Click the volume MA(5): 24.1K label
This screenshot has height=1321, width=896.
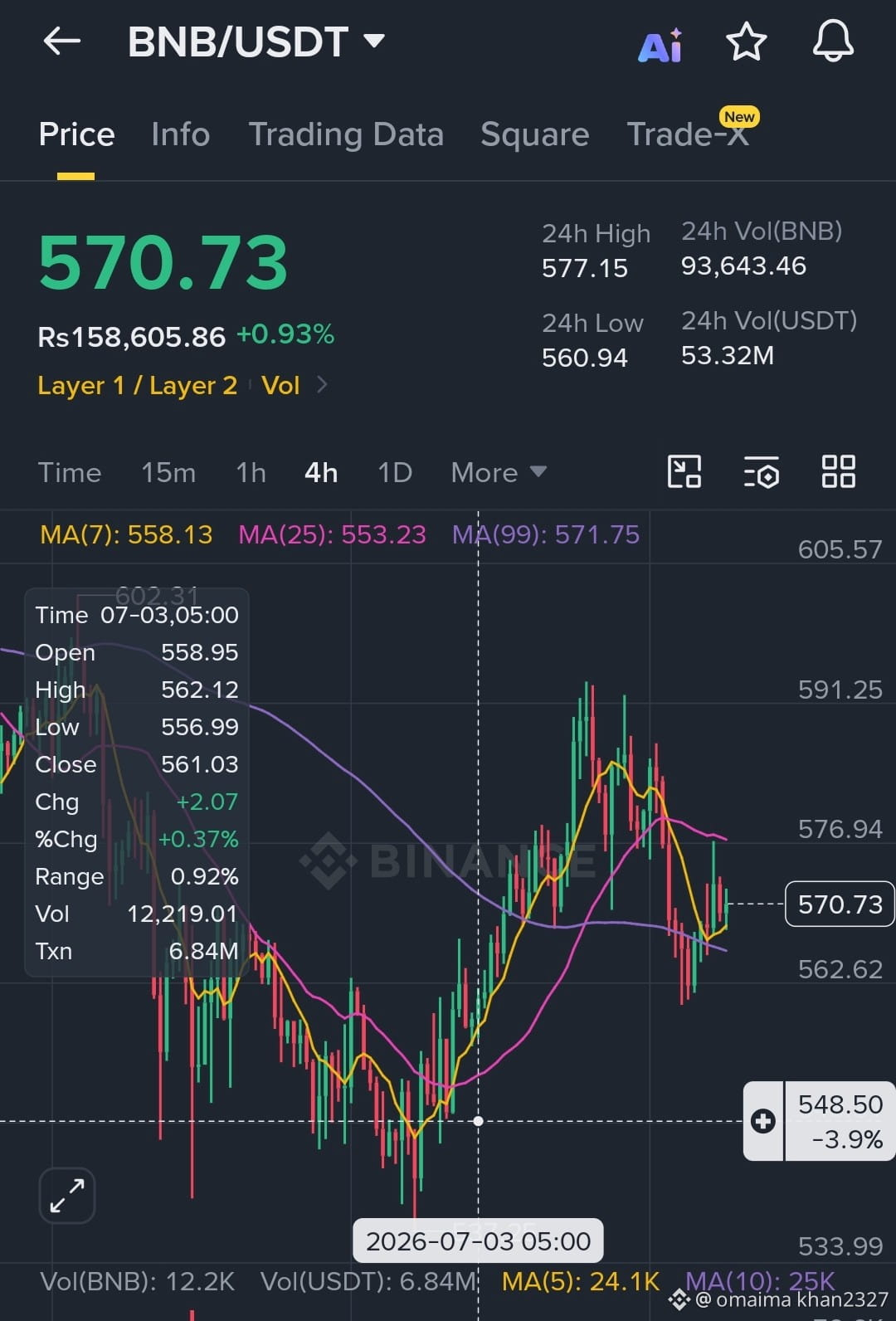click(x=581, y=1281)
